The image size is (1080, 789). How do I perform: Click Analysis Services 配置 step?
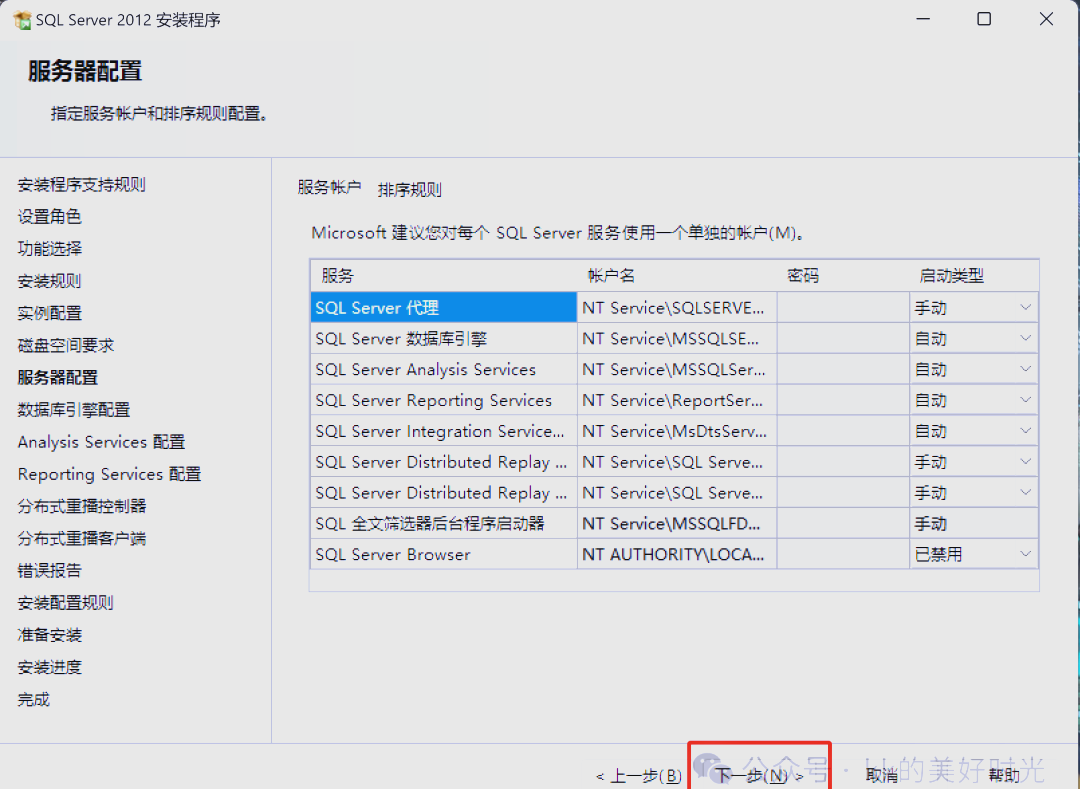pyautogui.click(x=101, y=442)
